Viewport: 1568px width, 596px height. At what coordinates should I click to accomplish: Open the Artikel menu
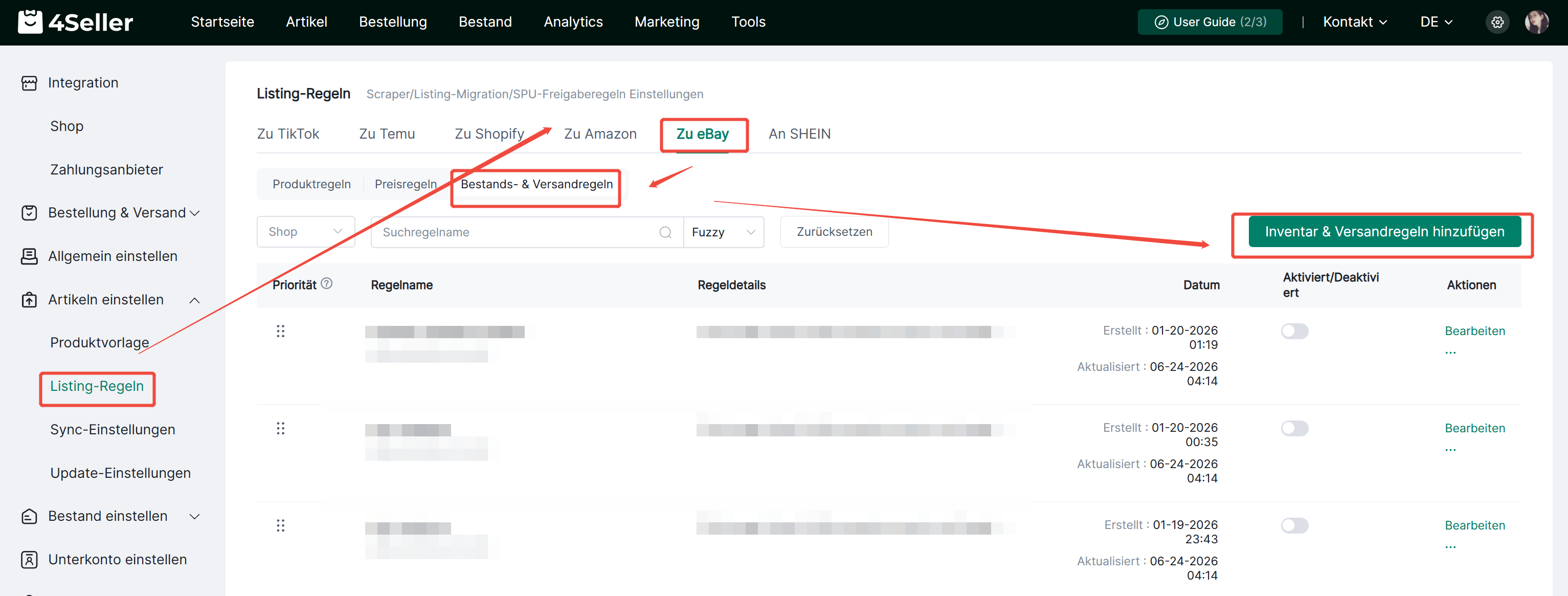coord(307,22)
